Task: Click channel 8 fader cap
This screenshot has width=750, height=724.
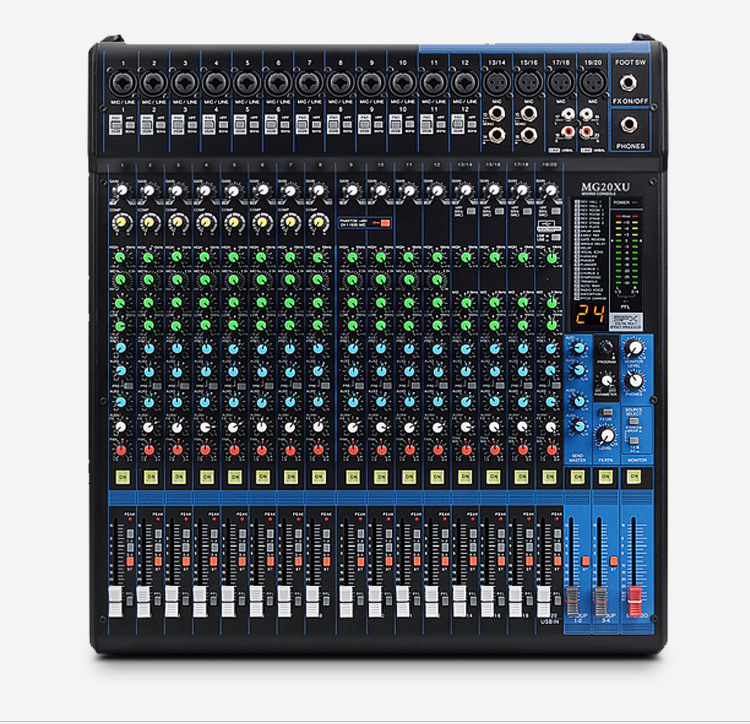Action: point(312,602)
